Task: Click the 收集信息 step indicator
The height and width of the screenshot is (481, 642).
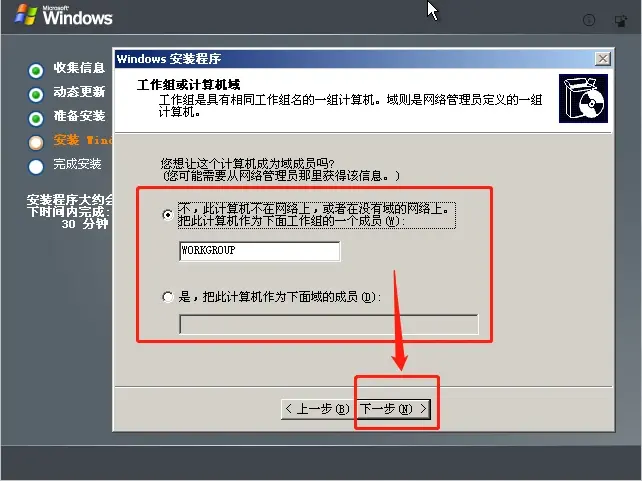Action: tap(36, 70)
